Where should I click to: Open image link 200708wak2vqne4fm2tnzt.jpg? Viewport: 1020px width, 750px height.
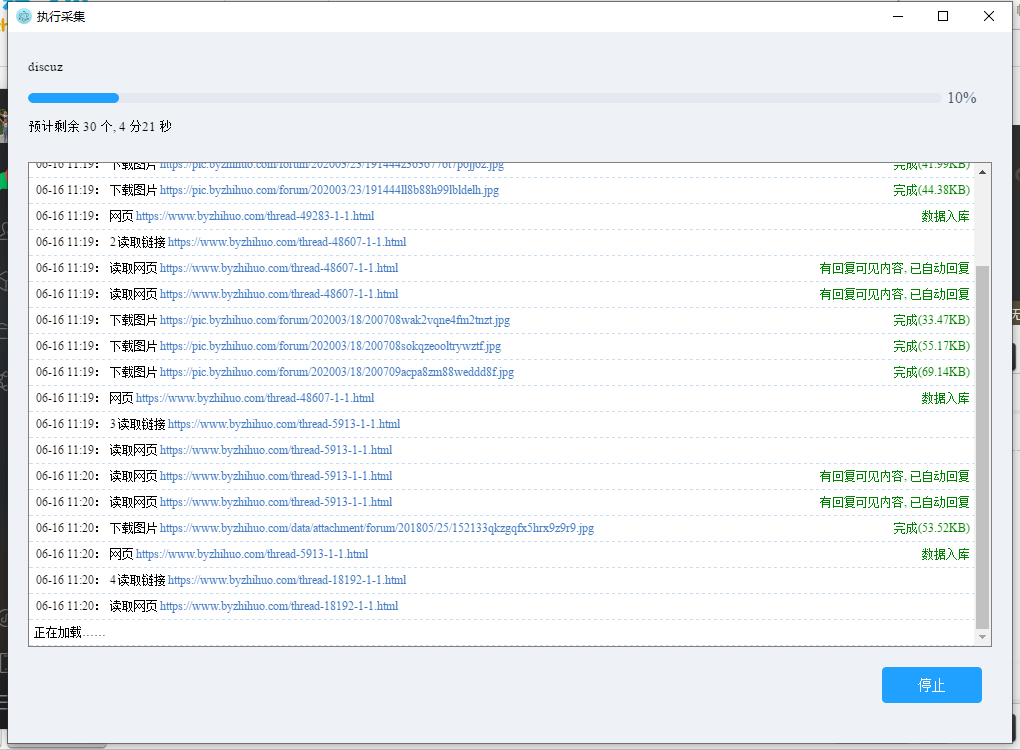335,320
